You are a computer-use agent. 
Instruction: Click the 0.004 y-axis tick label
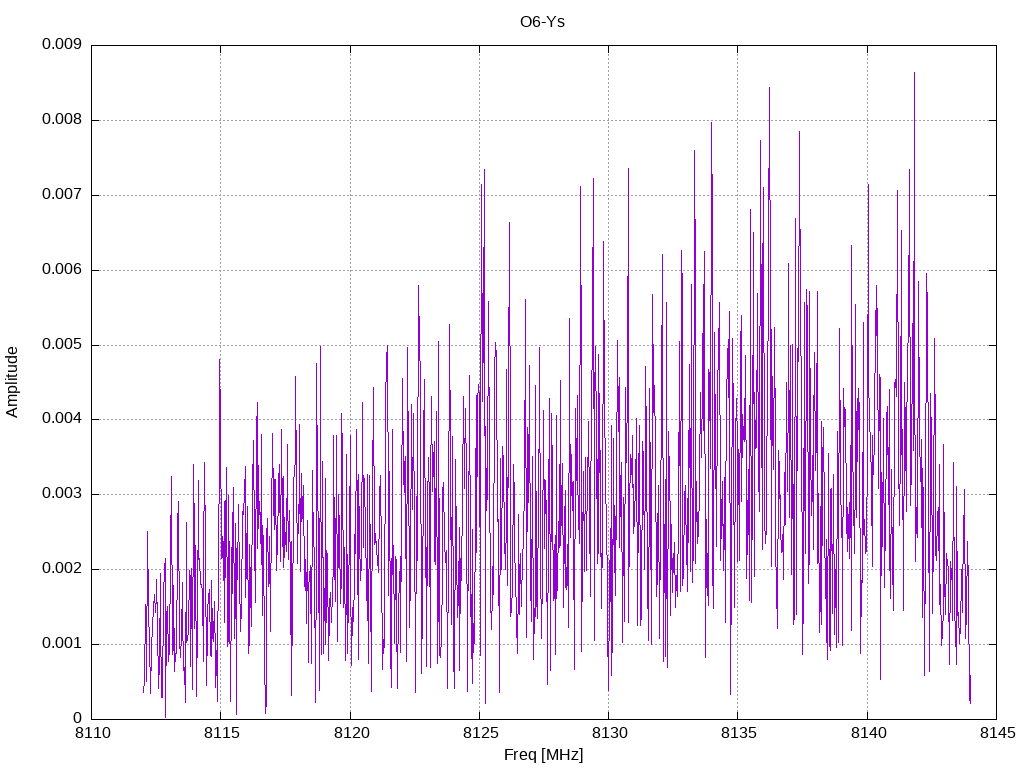point(62,419)
